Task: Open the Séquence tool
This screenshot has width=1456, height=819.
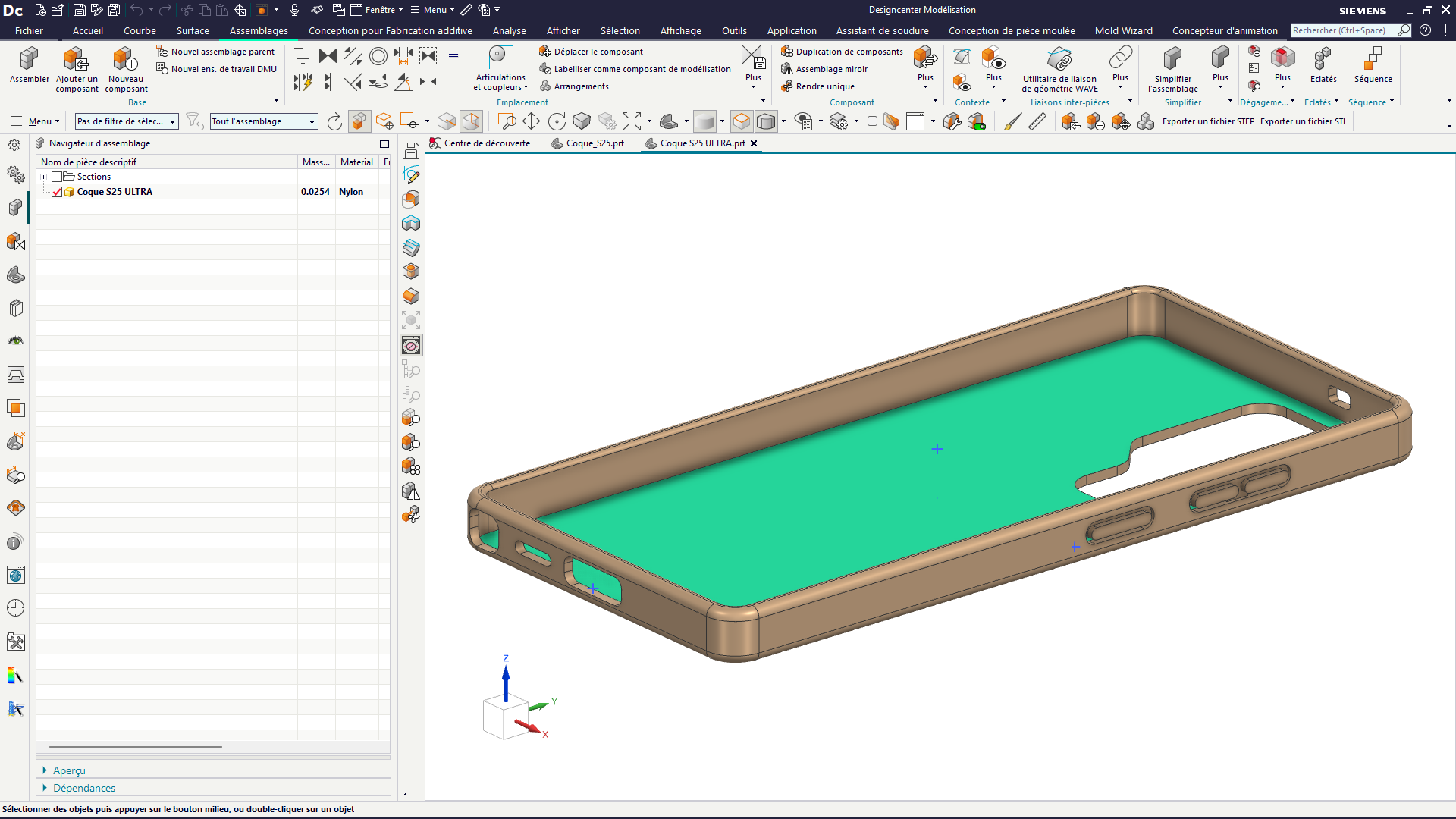Action: coord(1373,65)
